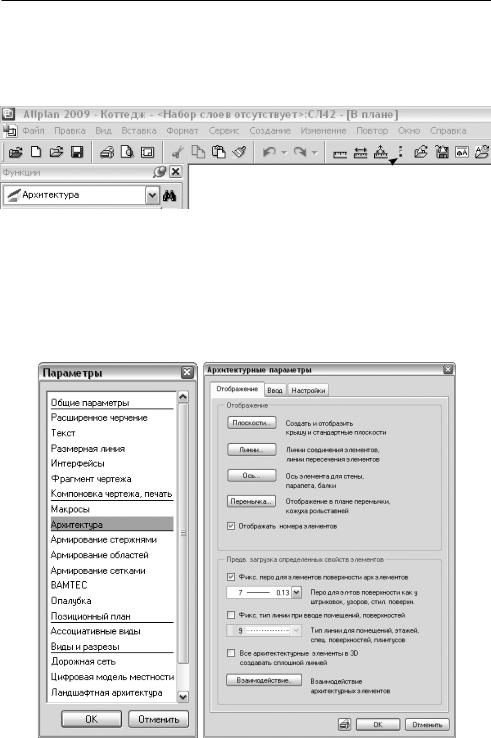Image resolution: width=491 pixels, height=738 pixels.
Task: Click the Перемычка... button
Action: tap(251, 501)
